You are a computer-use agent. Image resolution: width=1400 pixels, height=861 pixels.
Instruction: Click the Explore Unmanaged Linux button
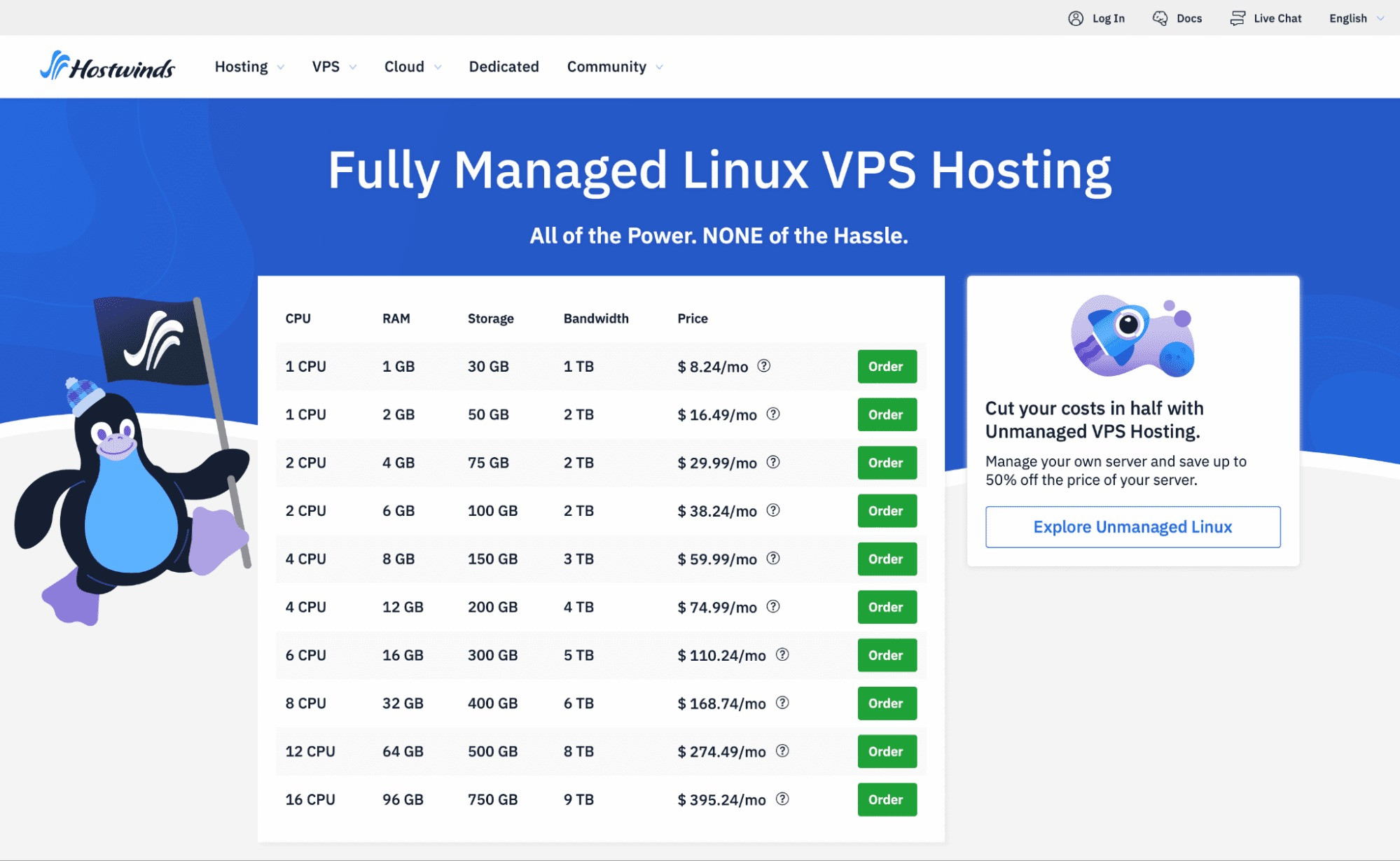[1132, 526]
